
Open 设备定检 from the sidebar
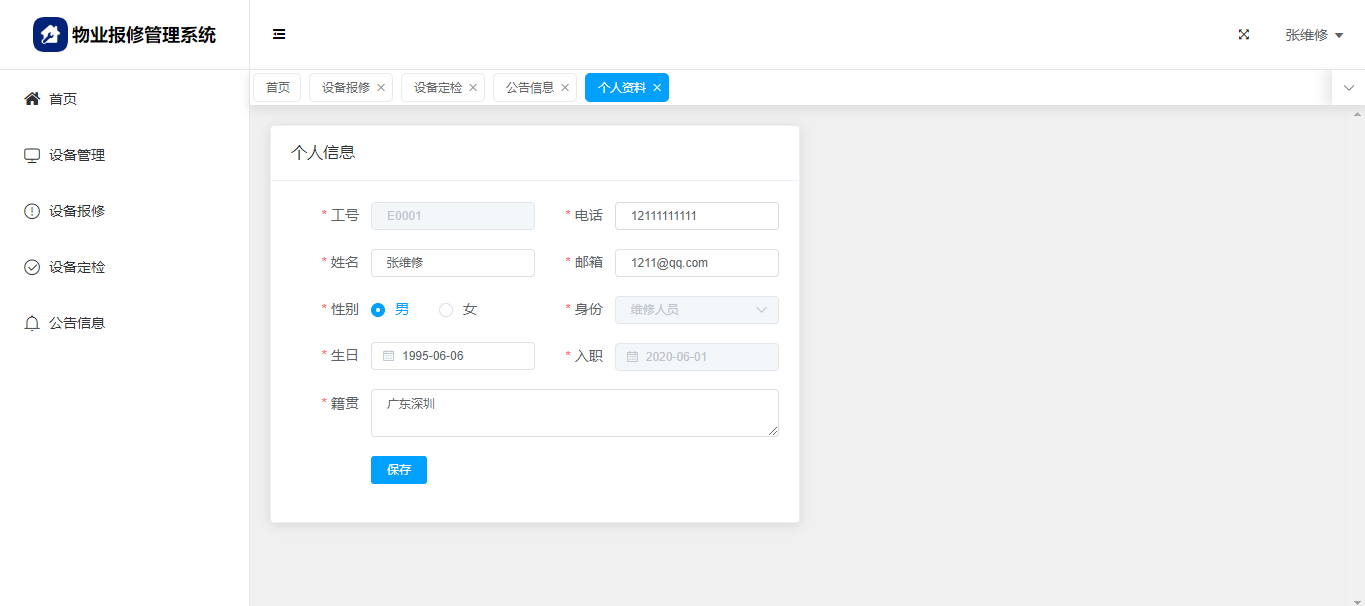point(77,267)
